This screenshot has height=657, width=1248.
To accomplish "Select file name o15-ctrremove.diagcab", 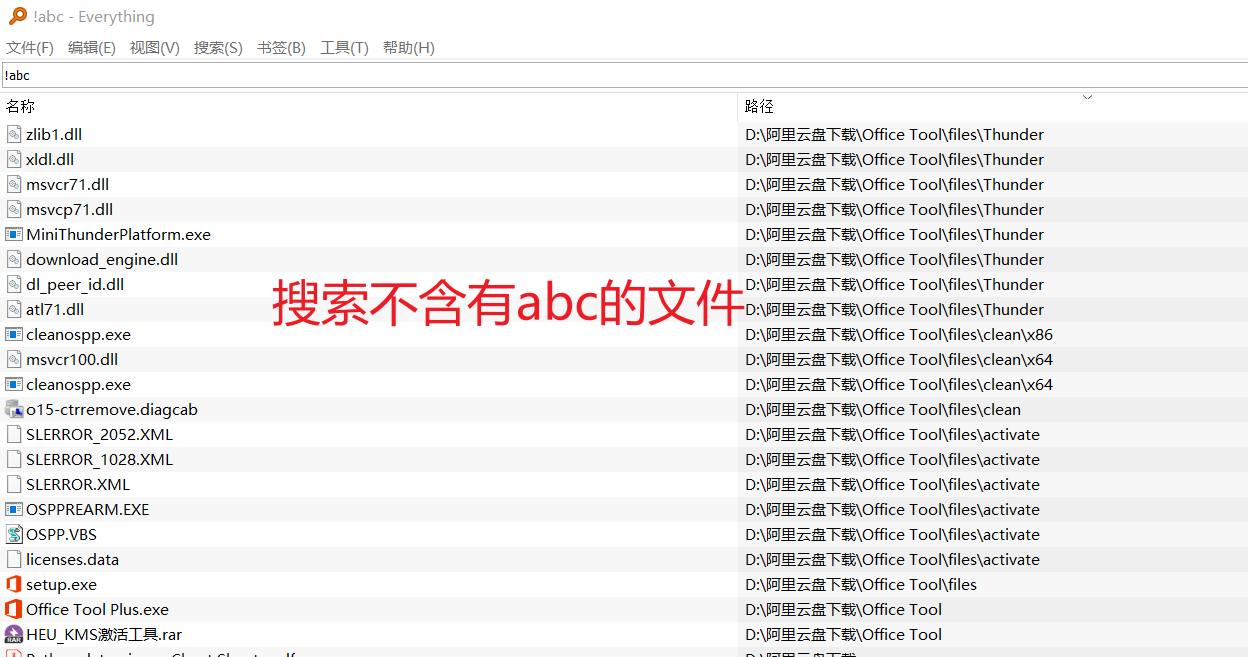I will (113, 409).
